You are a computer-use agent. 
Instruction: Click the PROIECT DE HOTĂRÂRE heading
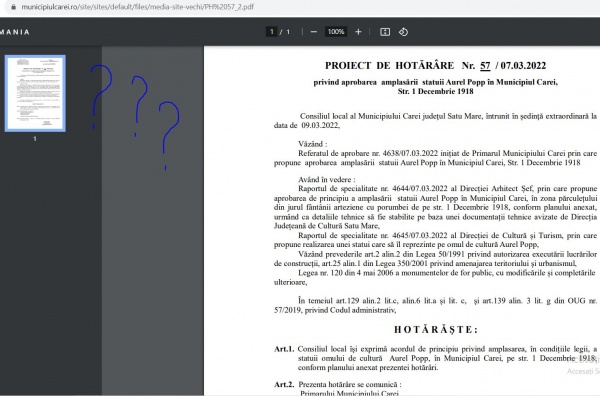coord(390,65)
